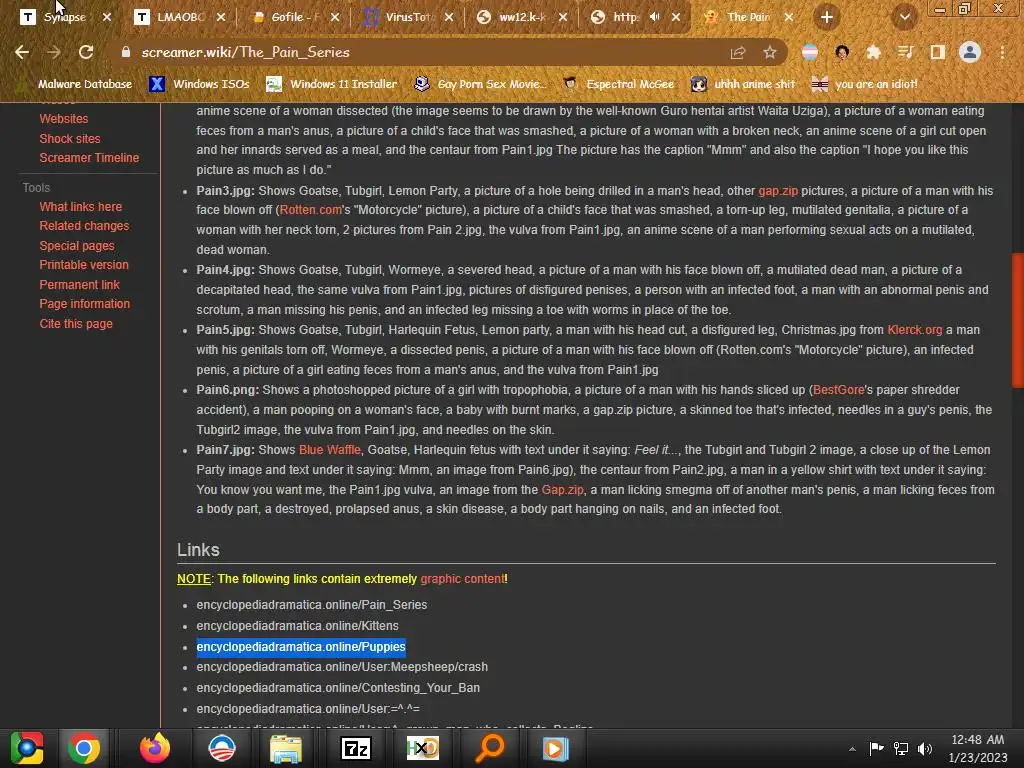Open Action Center flag tray icon
The width and height of the screenshot is (1024, 768).
pos(876,748)
